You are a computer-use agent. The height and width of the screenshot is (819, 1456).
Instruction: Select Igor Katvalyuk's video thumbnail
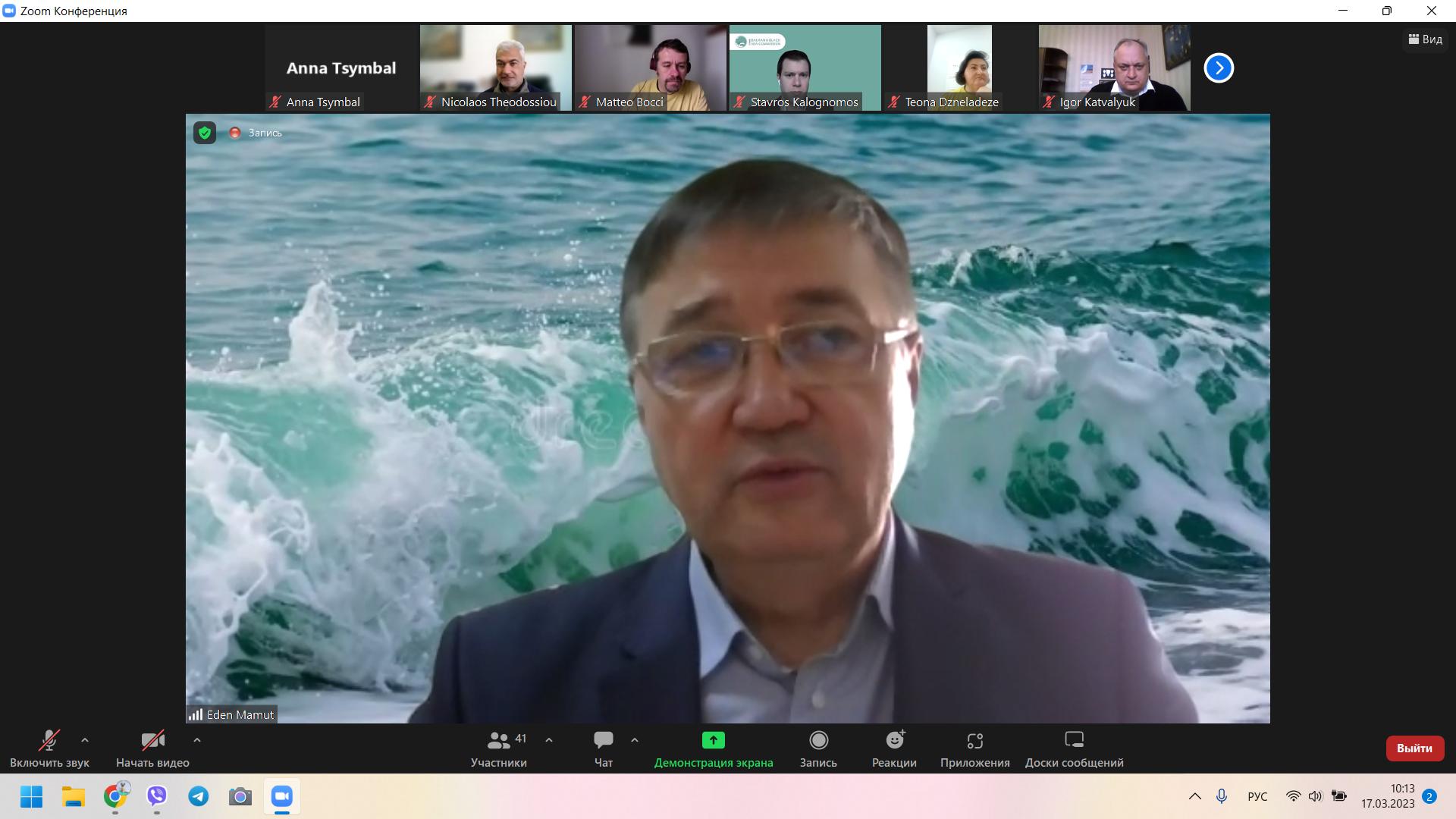click(x=1114, y=68)
